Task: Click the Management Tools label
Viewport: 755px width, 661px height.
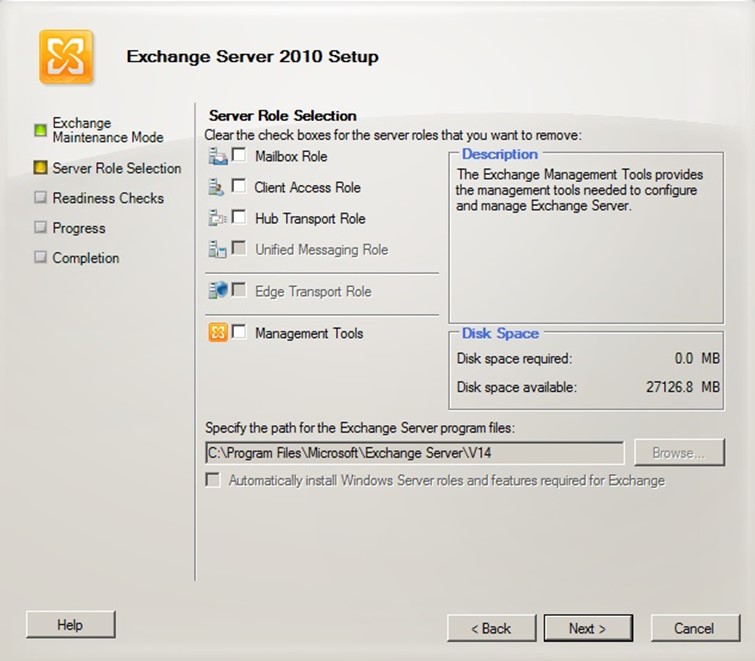Action: pyautogui.click(x=309, y=333)
